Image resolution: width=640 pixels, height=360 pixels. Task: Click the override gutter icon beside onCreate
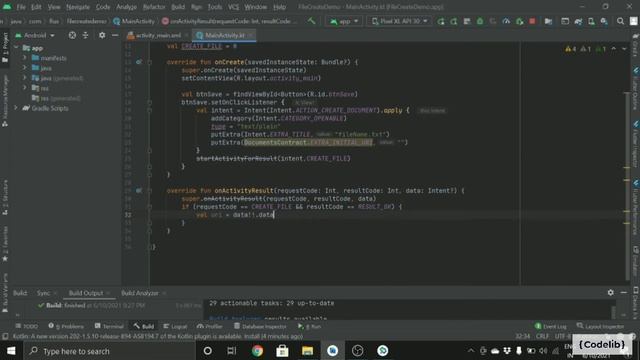[139, 62]
